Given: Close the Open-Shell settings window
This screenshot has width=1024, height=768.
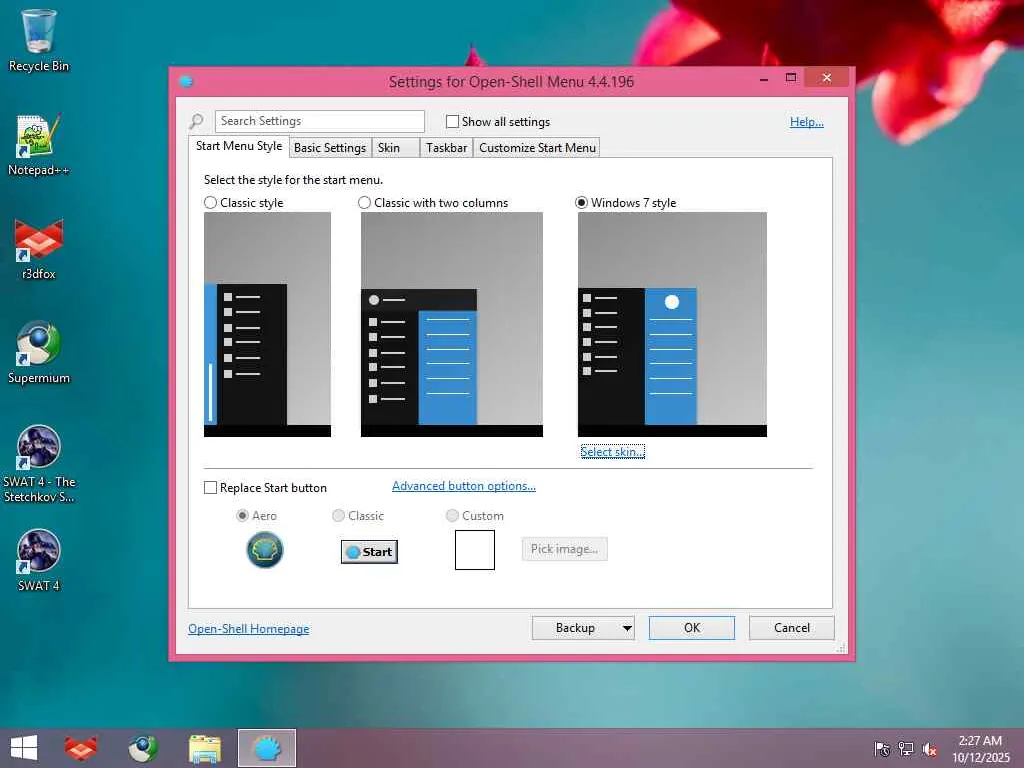Looking at the screenshot, I should coord(827,78).
